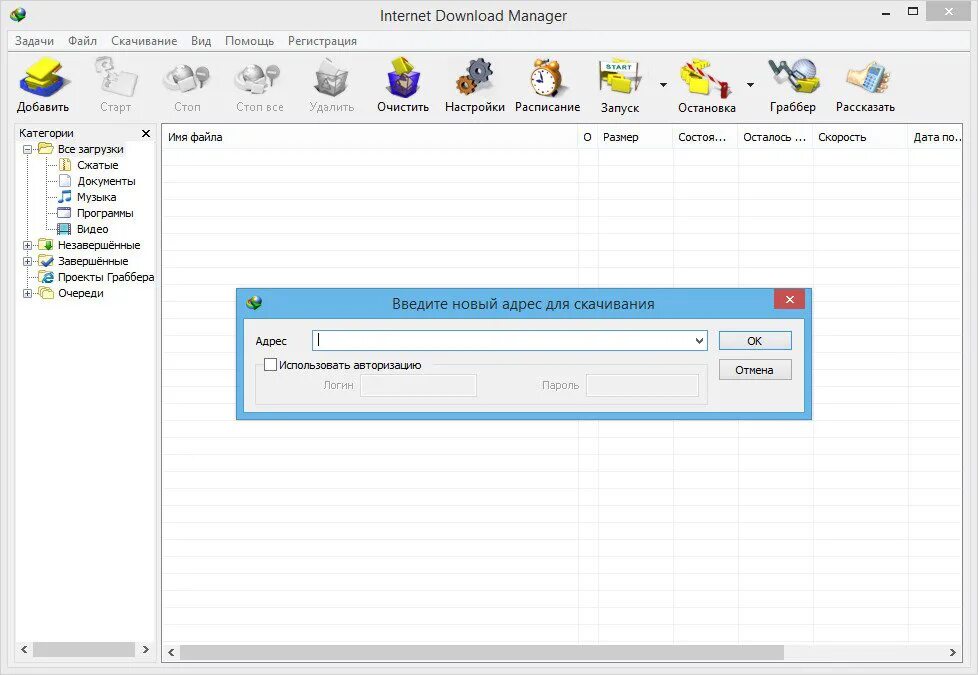Image resolution: width=978 pixels, height=675 pixels.
Task: Click right arrow of Категории panel scrollbar
Action: point(145,649)
